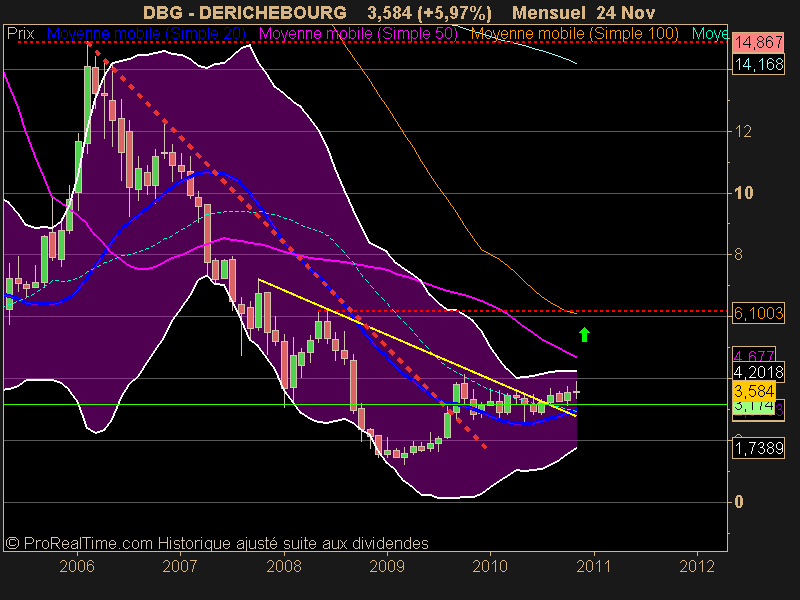This screenshot has width=800, height=600.
Task: Click the 6,1003 resistance price label
Action: [758, 313]
